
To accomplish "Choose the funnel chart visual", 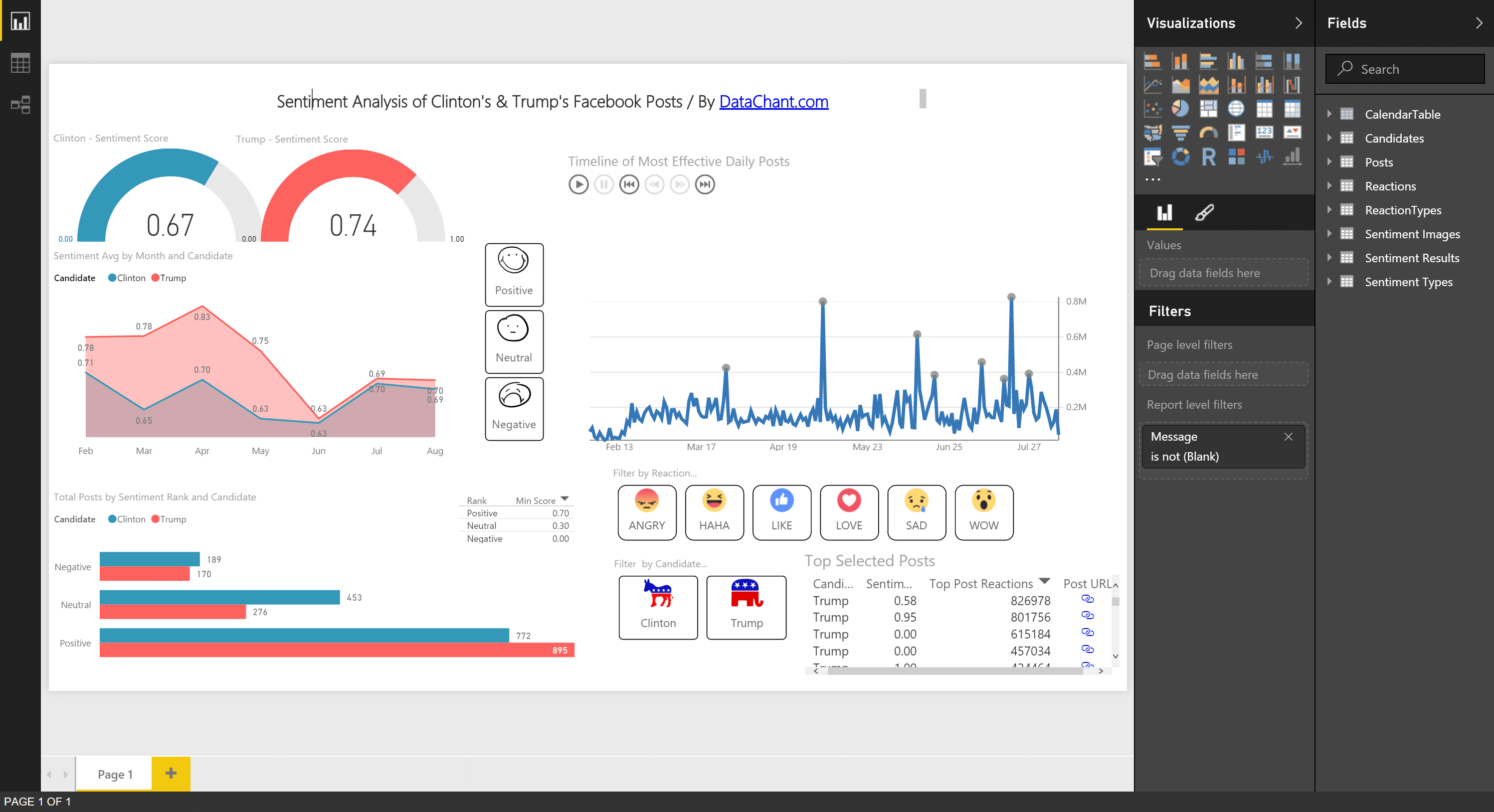I will point(1180,133).
